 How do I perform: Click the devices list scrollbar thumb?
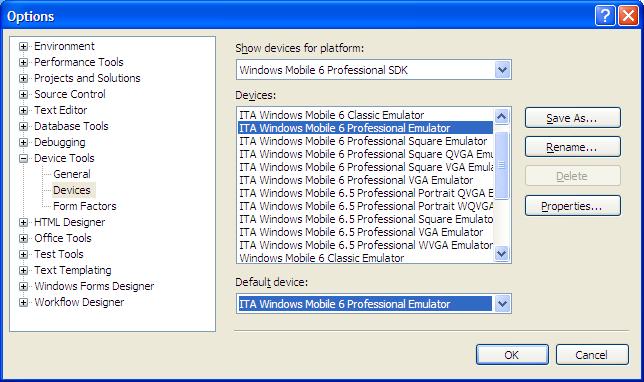pos(501,165)
